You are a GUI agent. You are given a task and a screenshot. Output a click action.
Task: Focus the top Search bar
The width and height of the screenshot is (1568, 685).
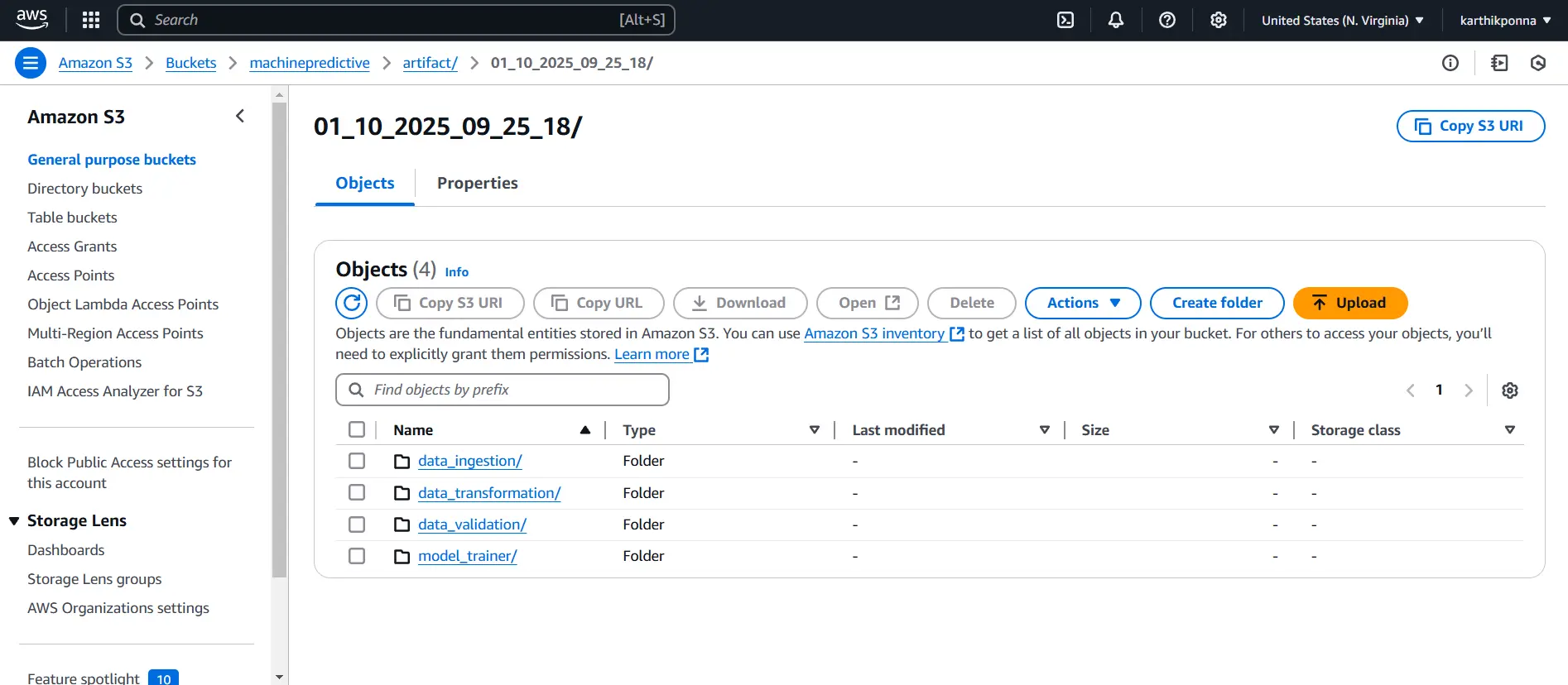point(397,20)
